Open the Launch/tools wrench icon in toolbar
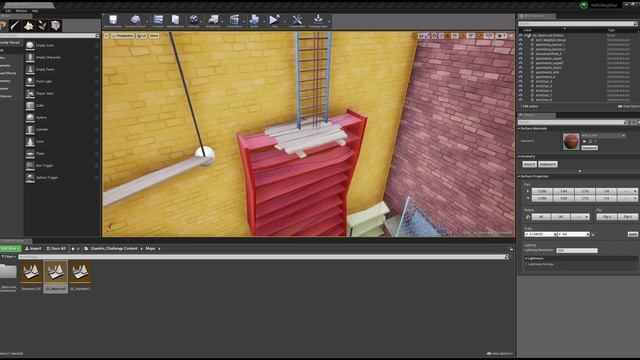The image size is (640, 360). (x=297, y=20)
